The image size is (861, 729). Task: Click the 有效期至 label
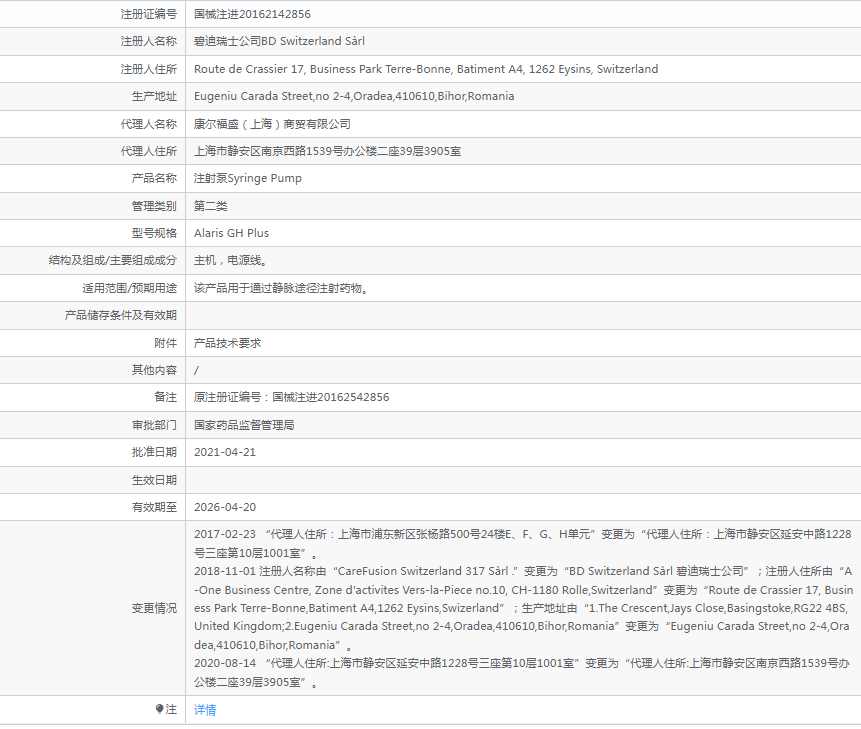[x=154, y=507]
